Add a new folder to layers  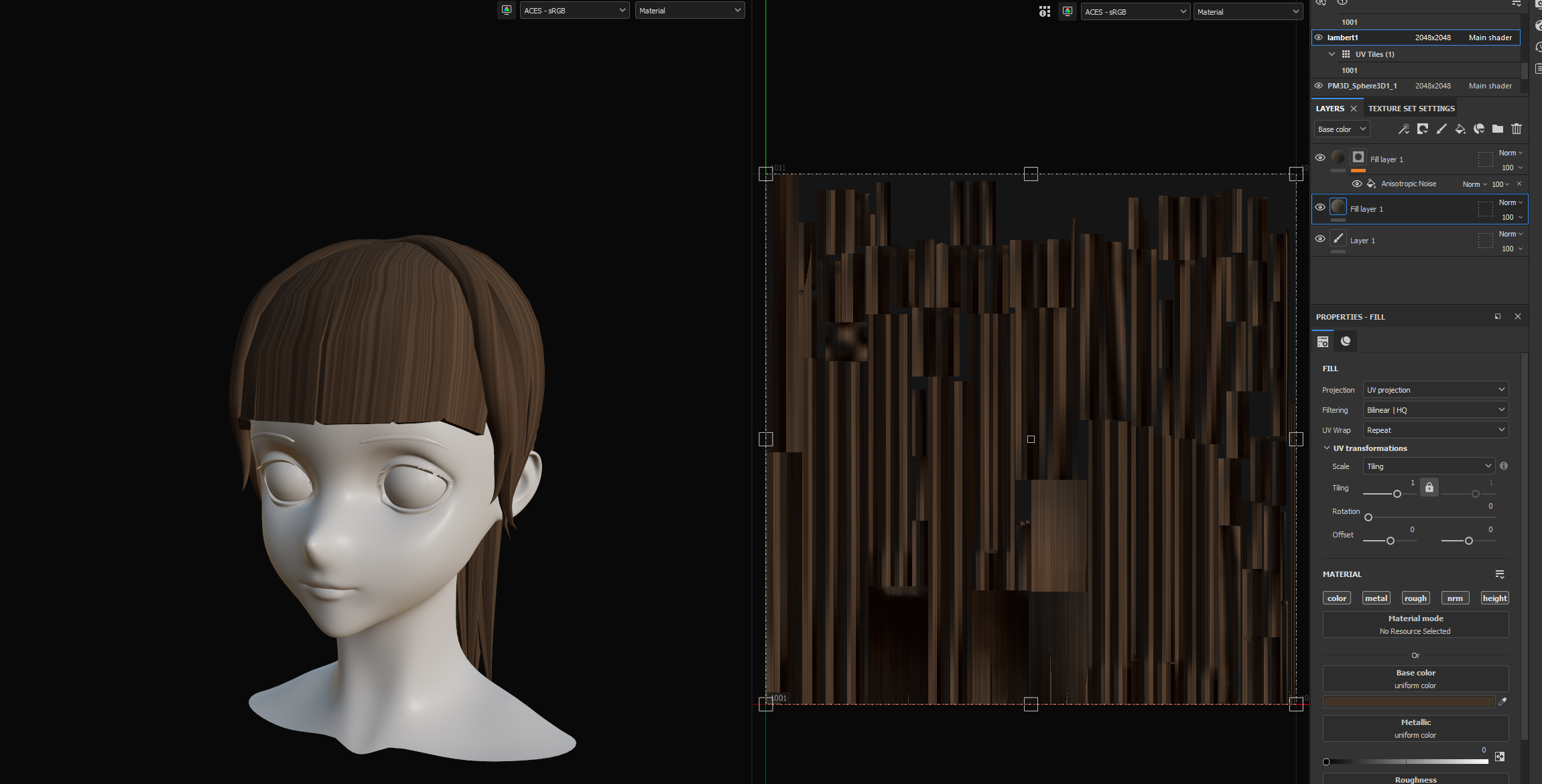click(x=1497, y=129)
